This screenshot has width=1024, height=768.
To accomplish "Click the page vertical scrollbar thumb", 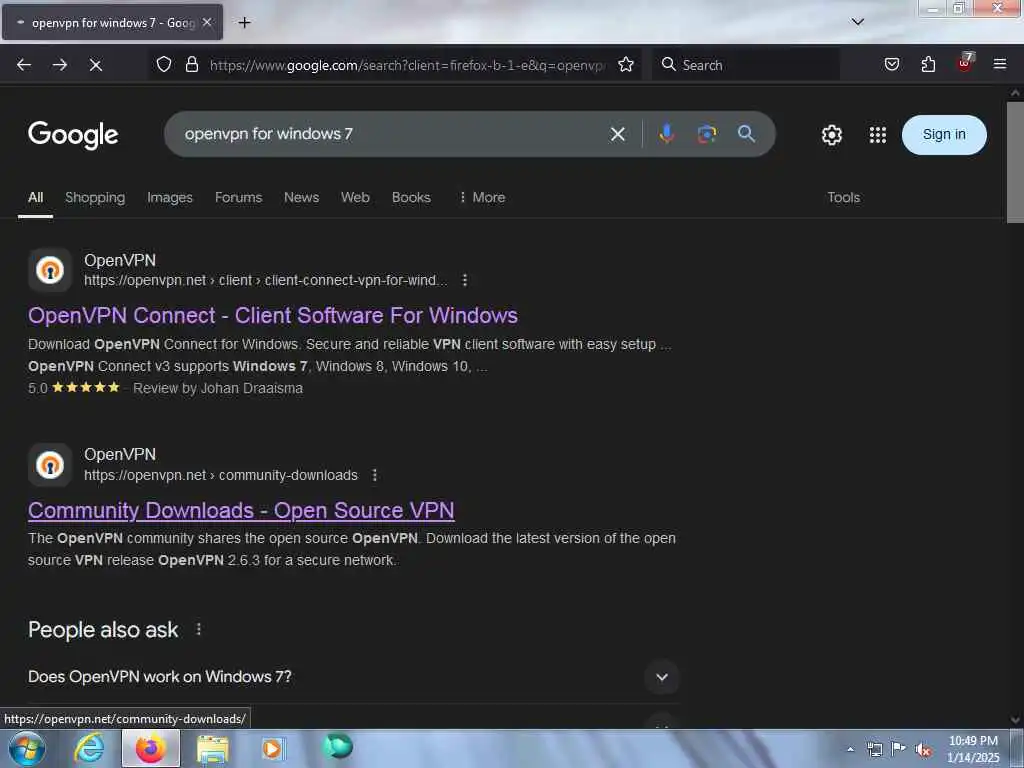I will pos(1015,162).
